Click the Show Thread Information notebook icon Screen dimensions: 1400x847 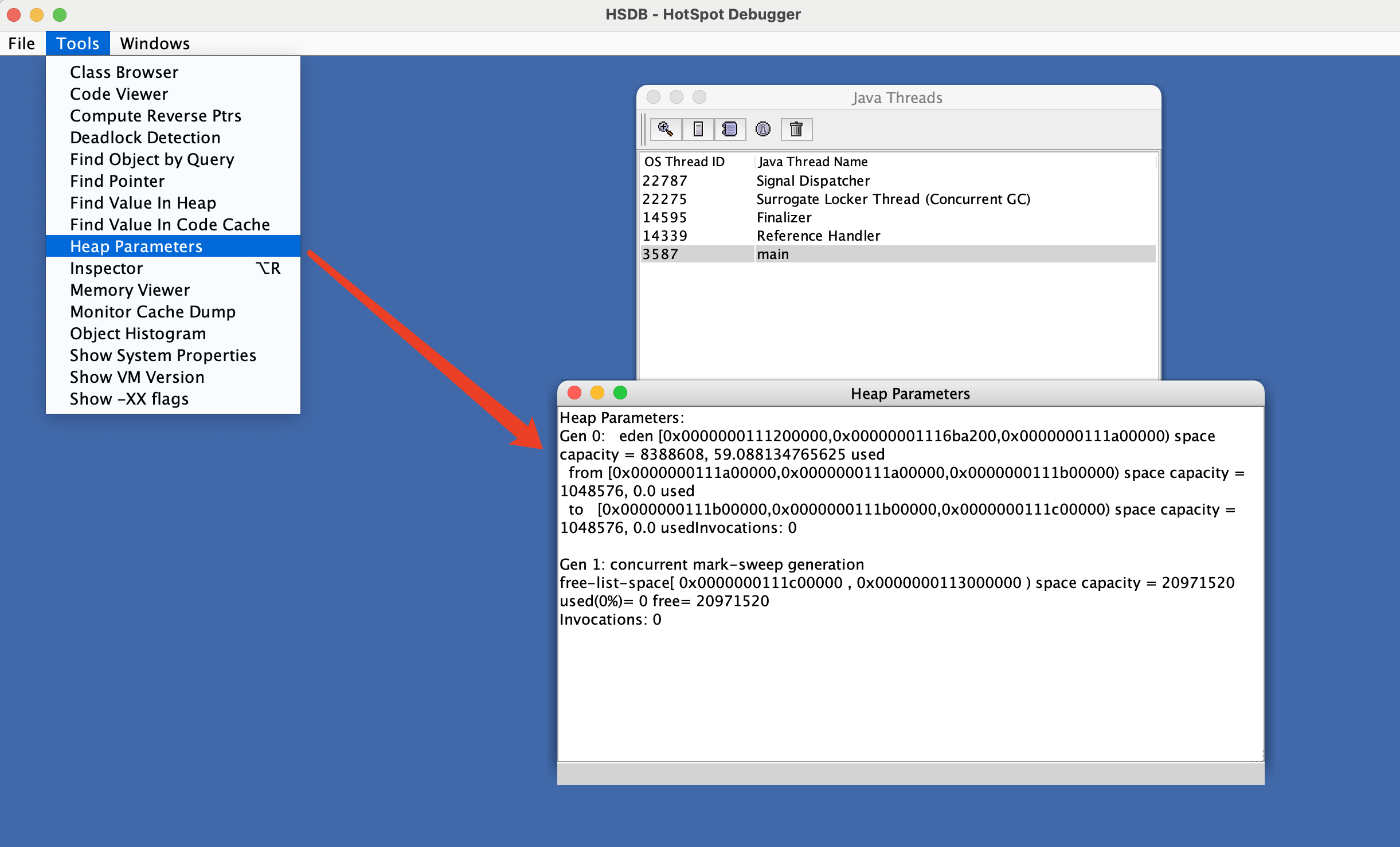(x=730, y=129)
